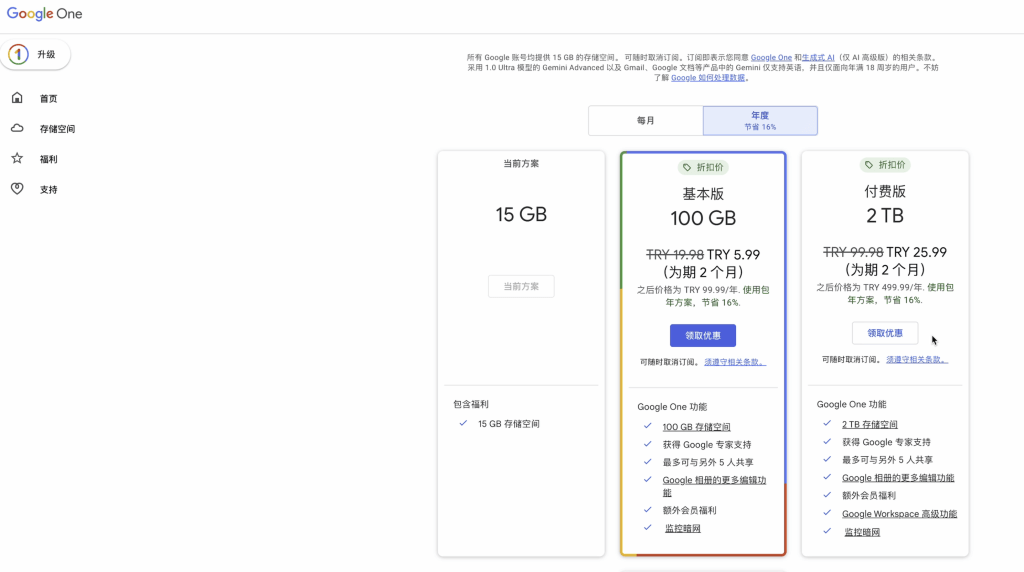Click checkmark next to 15 GB 存储空间
The height and width of the screenshot is (572, 1024).
click(x=463, y=423)
